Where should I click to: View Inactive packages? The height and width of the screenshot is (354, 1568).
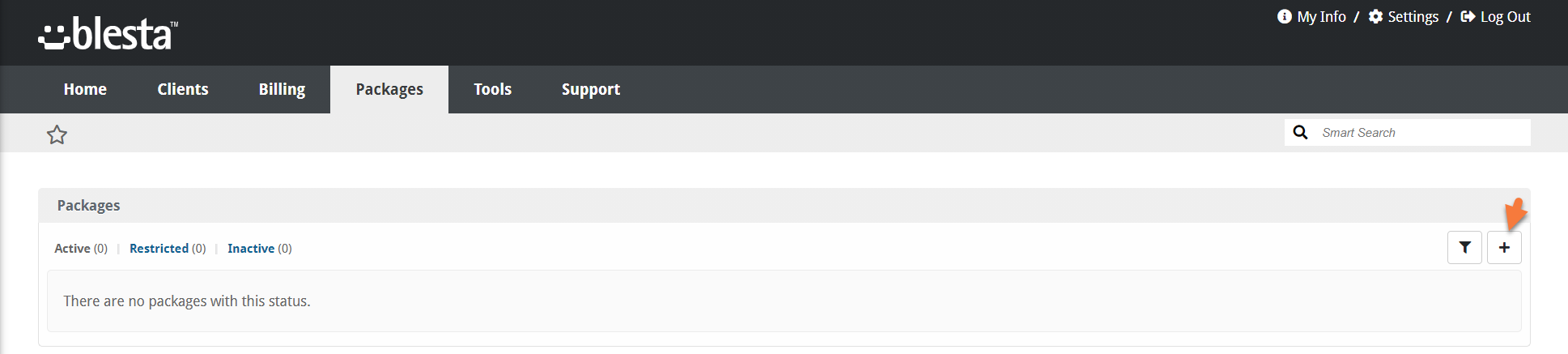[251, 249]
